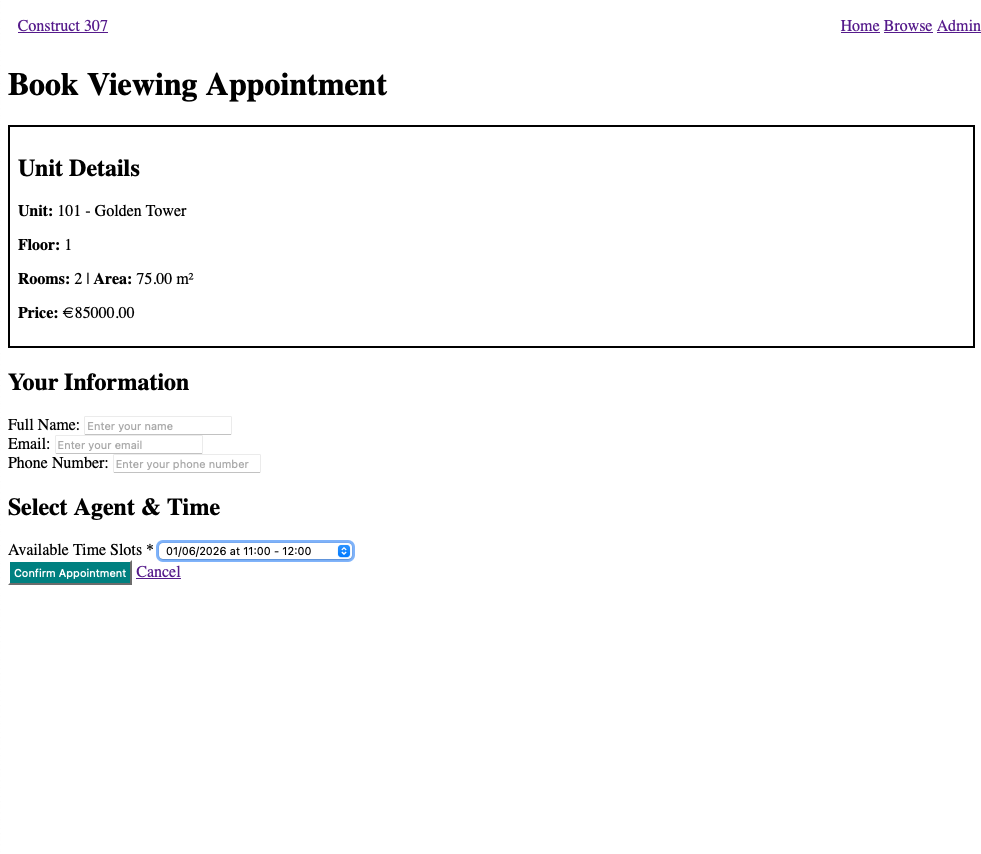This screenshot has width=981, height=854.
Task: Click the 'Available Time Slots' label
Action: pyautogui.click(x=75, y=551)
